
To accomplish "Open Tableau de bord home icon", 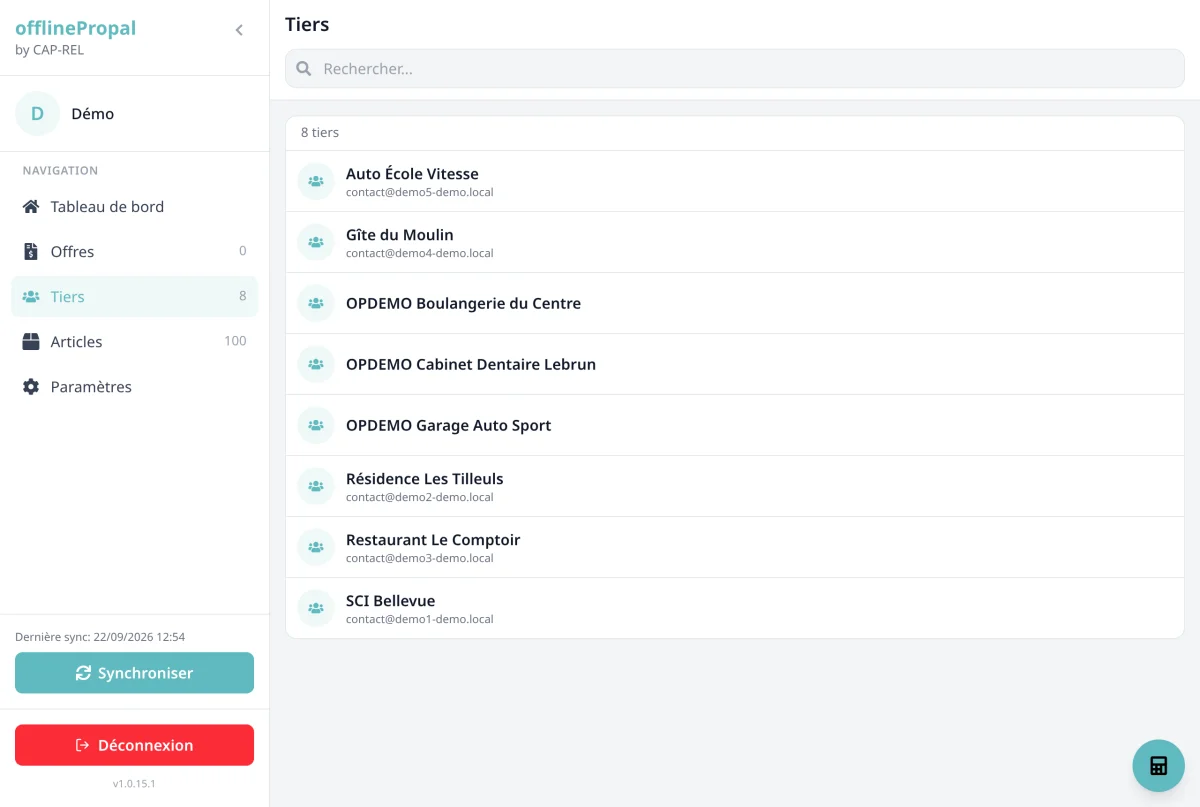I will click(x=31, y=207).
